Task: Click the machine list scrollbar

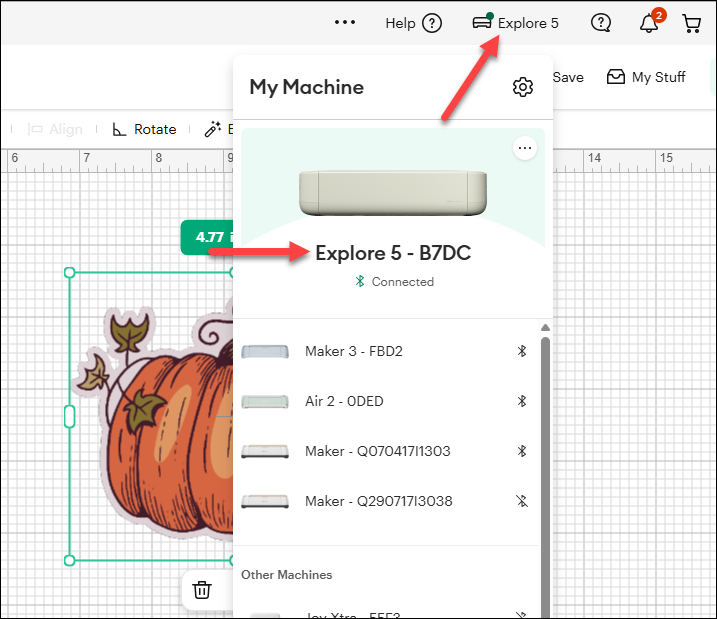Action: click(545, 477)
